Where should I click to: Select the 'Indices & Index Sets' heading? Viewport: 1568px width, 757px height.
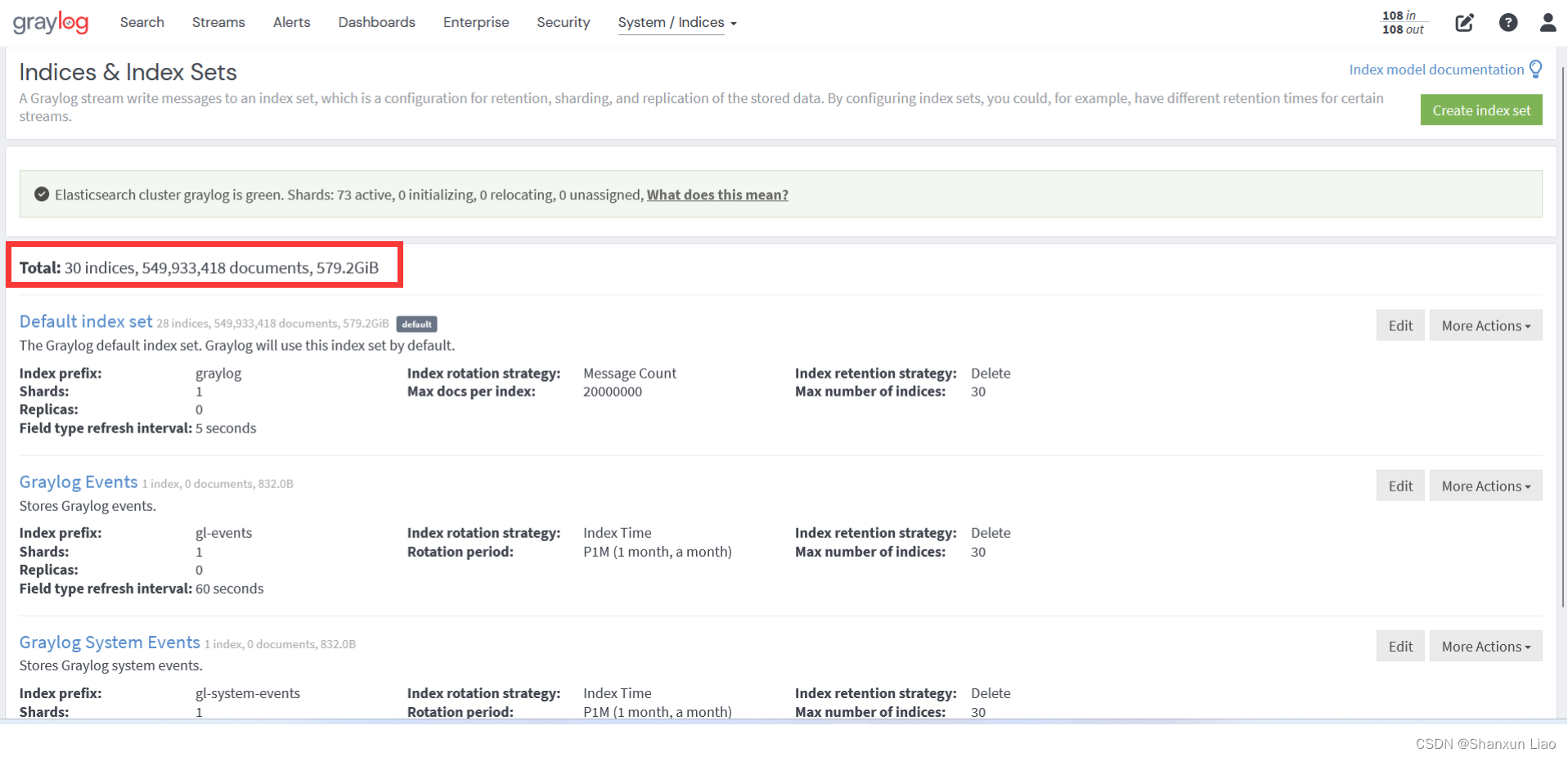click(x=128, y=72)
